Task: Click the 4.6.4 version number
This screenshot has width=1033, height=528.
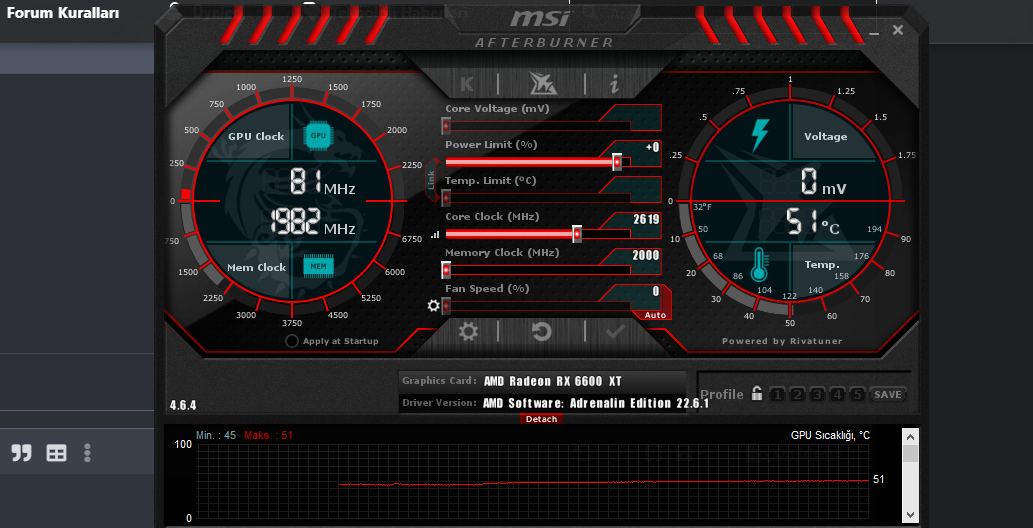Action: tap(182, 405)
